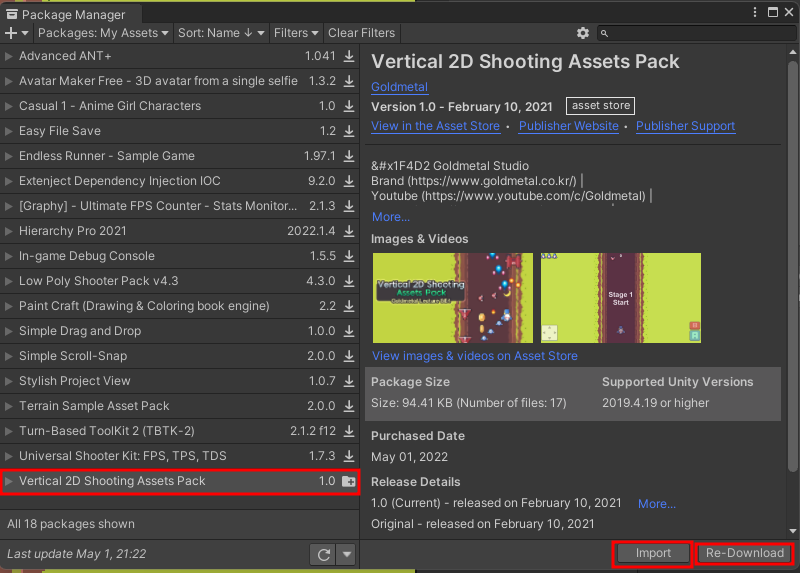800x573 pixels.
Task: Expand Low Poly Shooter Pack row arrow
Action: [8, 281]
